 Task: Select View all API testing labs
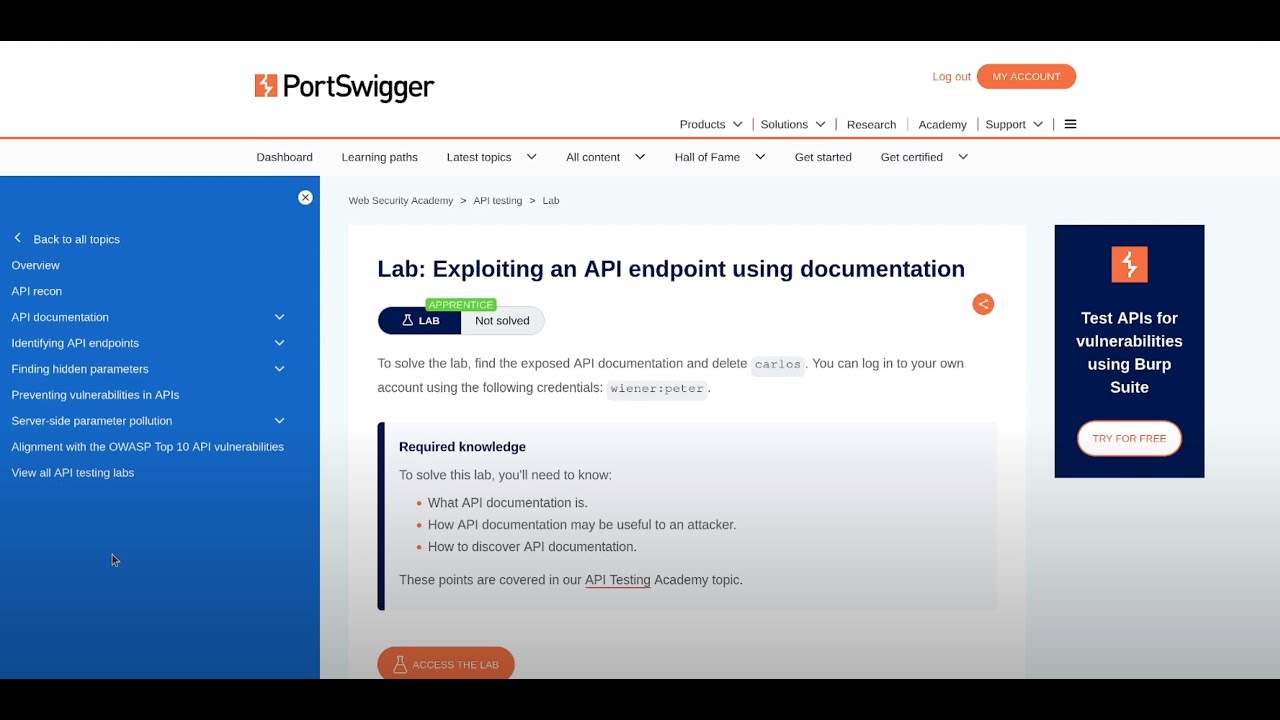[72, 473]
